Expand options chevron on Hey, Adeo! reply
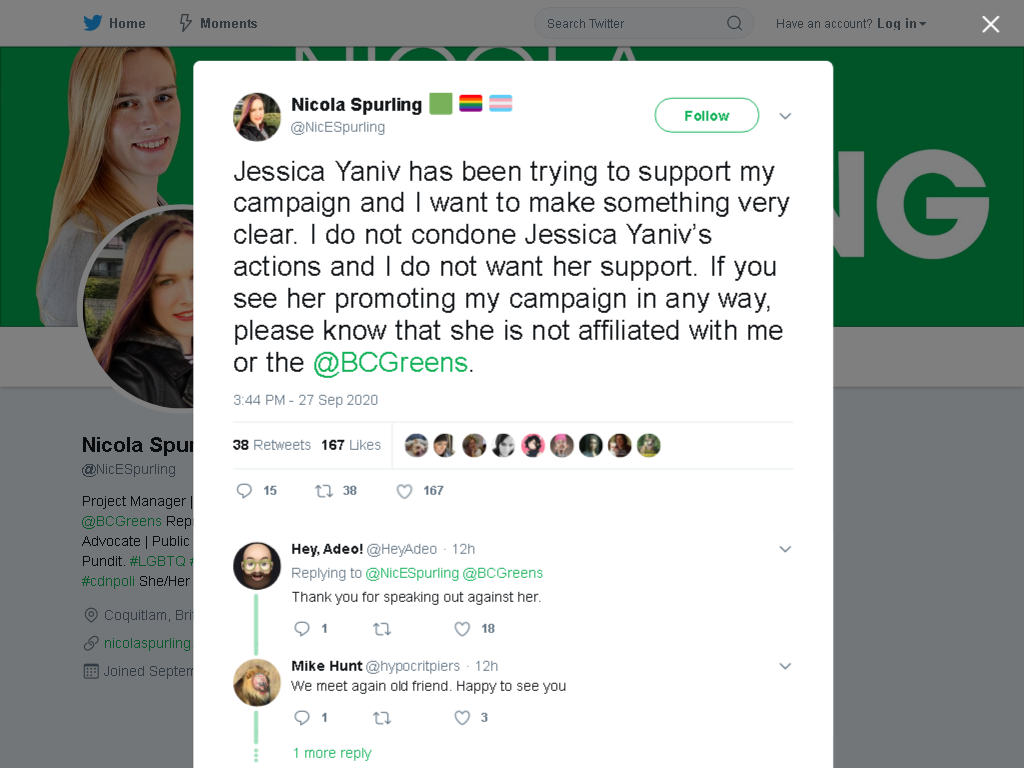The width and height of the screenshot is (1024, 768). (x=785, y=549)
